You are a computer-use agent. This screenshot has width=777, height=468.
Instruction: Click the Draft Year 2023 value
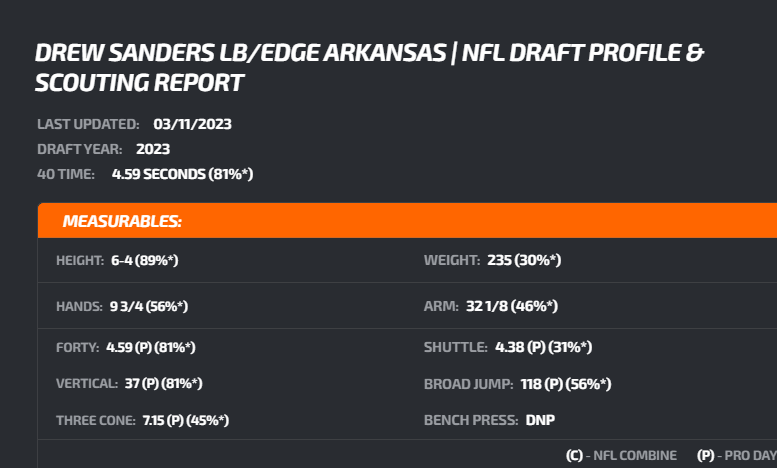pyautogui.click(x=153, y=149)
